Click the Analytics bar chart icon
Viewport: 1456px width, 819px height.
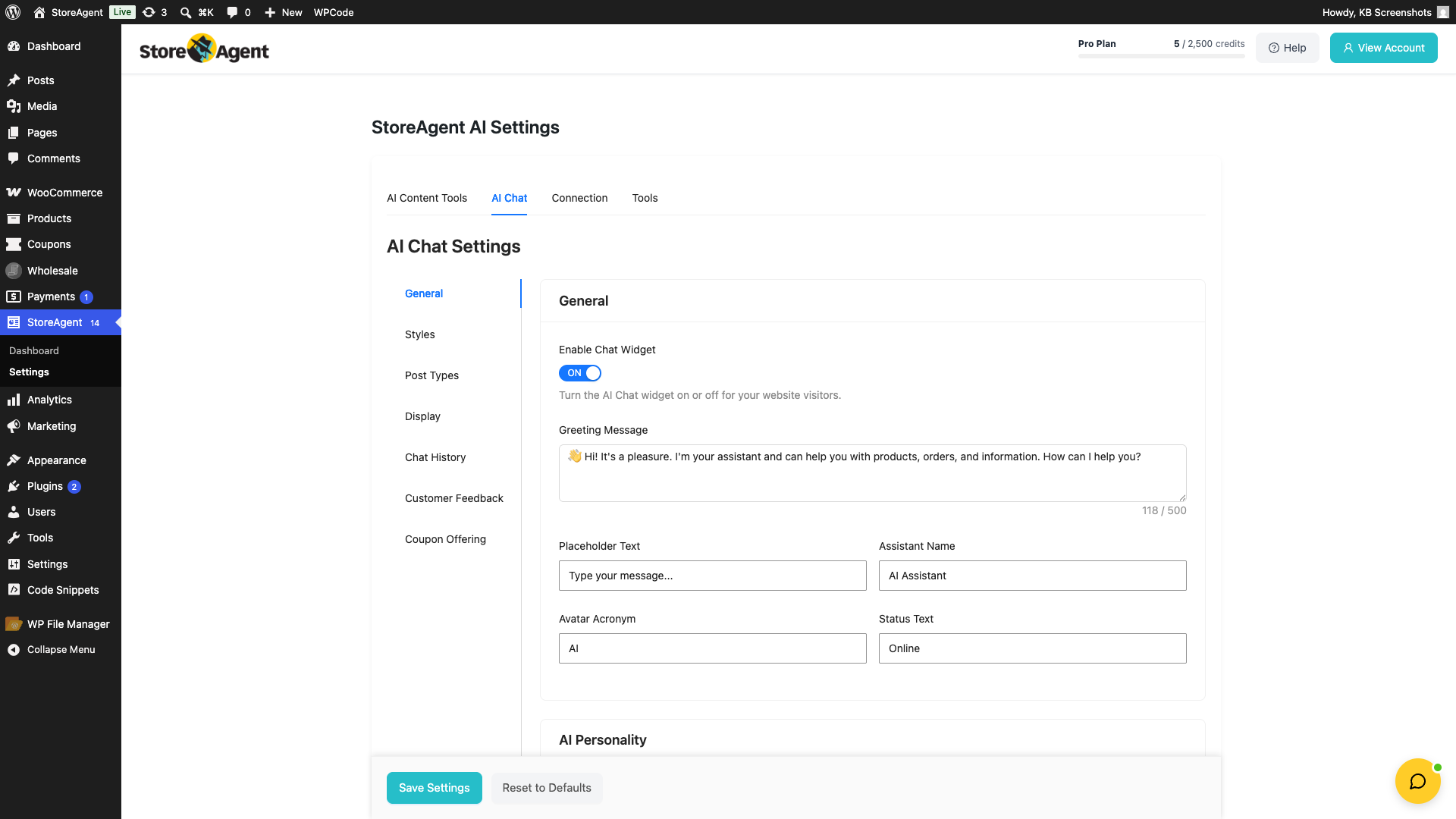coord(14,400)
